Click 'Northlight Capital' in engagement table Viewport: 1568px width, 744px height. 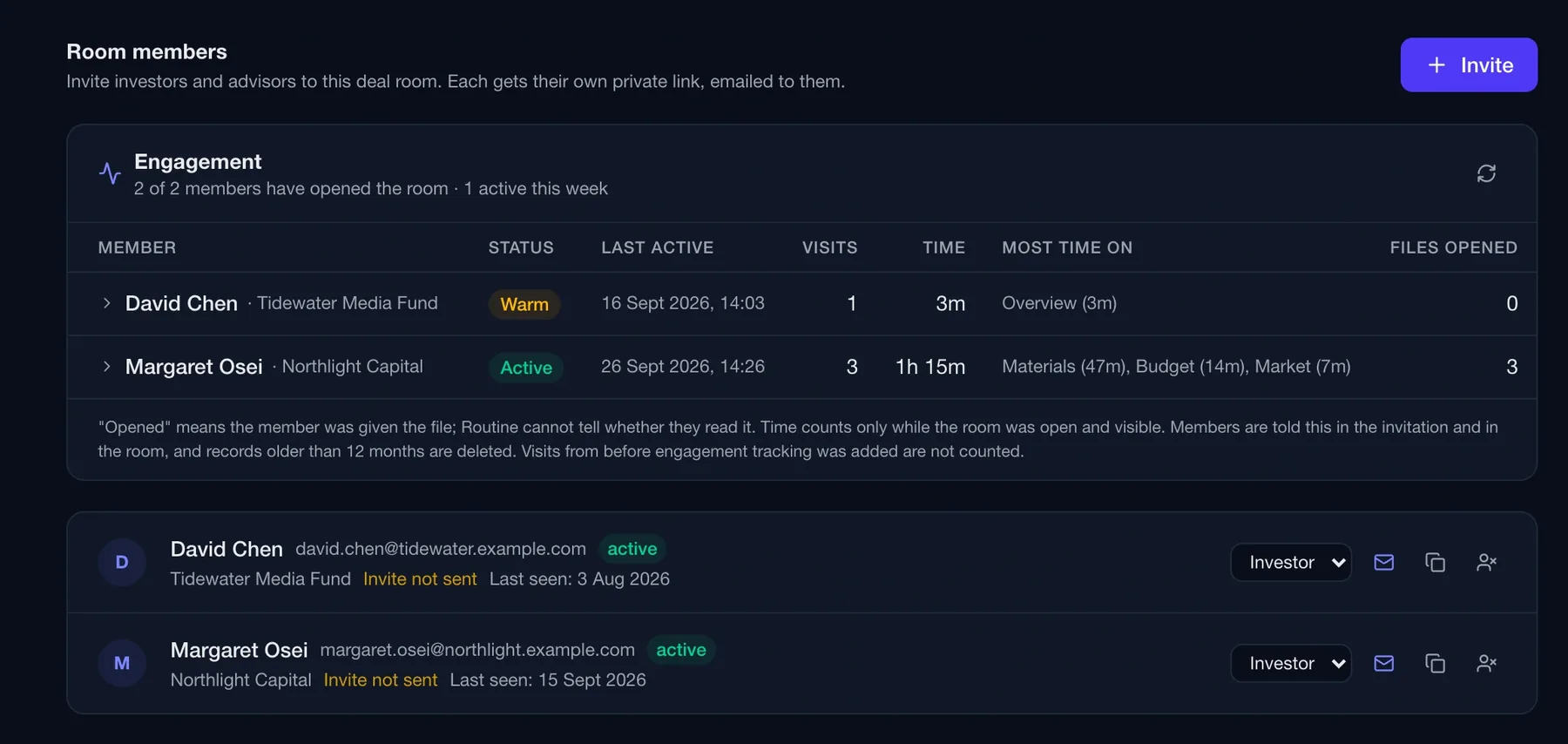352,367
